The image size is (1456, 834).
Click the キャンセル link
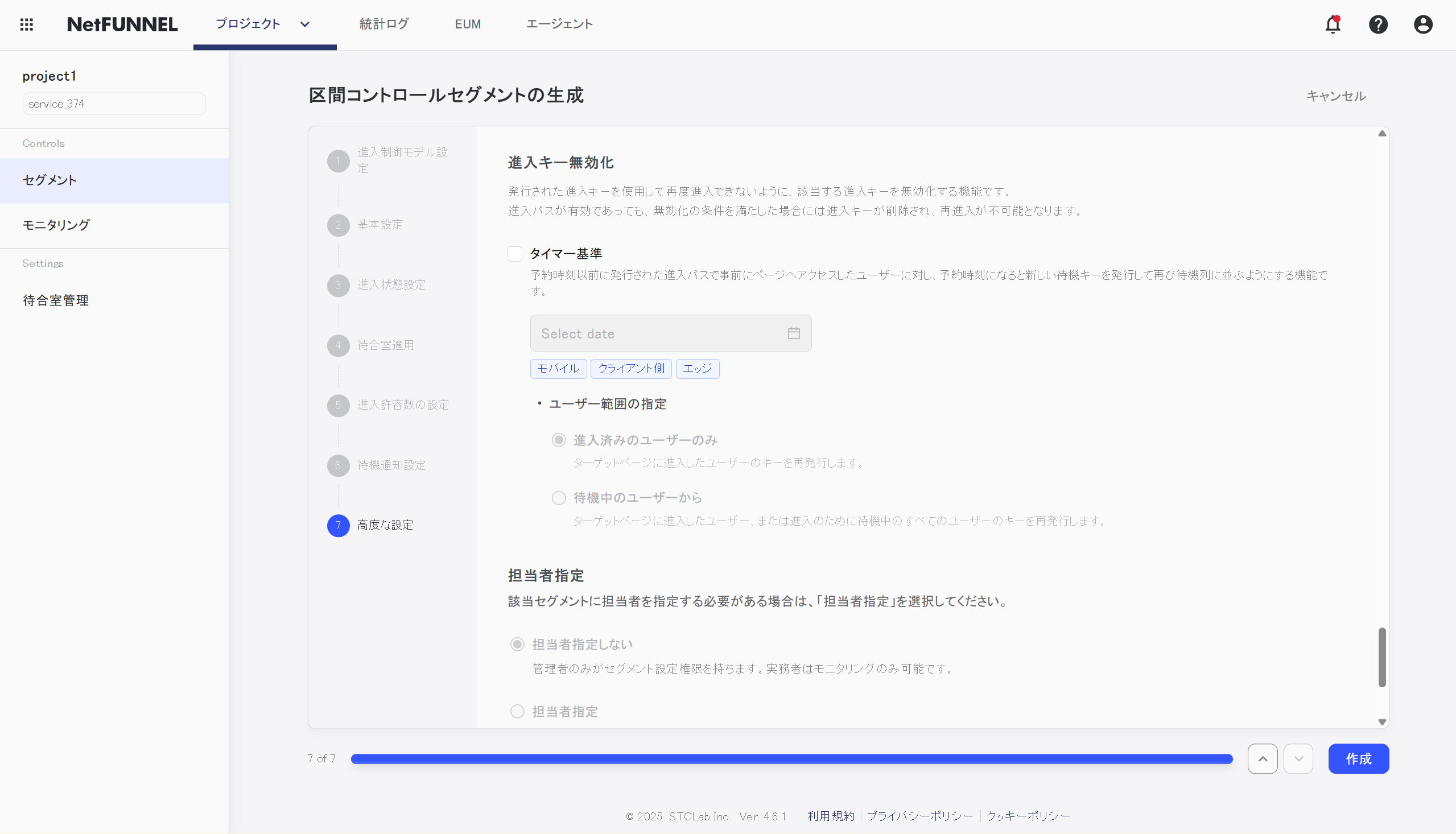pyautogui.click(x=1335, y=96)
